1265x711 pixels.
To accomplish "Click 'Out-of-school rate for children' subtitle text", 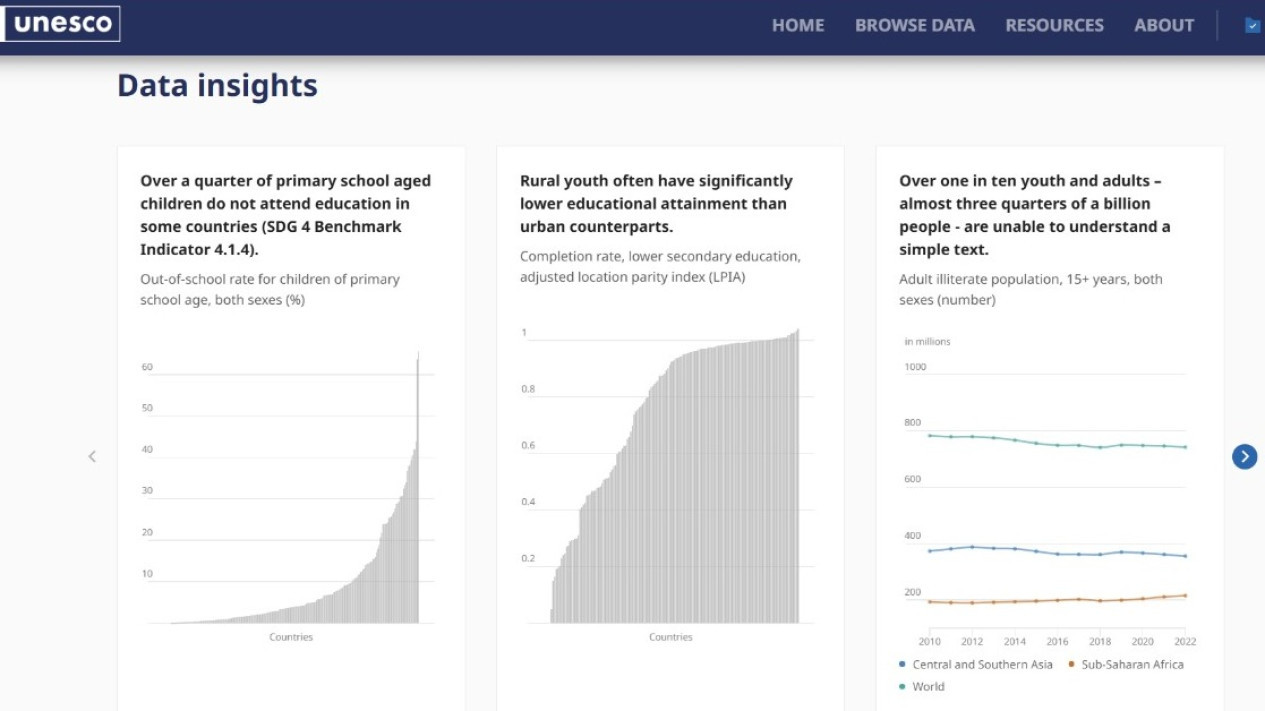I will coord(270,289).
